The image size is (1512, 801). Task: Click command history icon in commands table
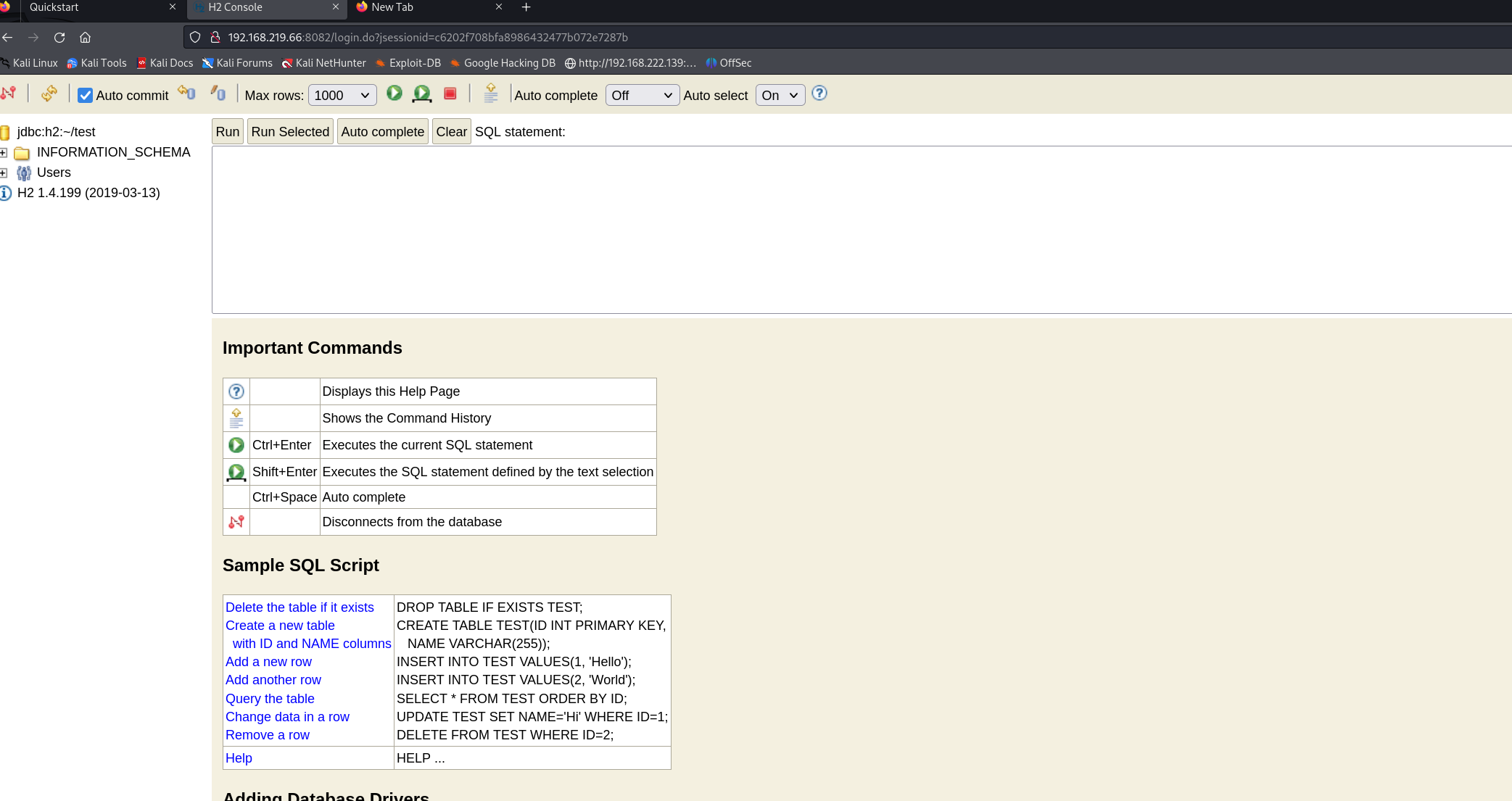[x=236, y=418]
